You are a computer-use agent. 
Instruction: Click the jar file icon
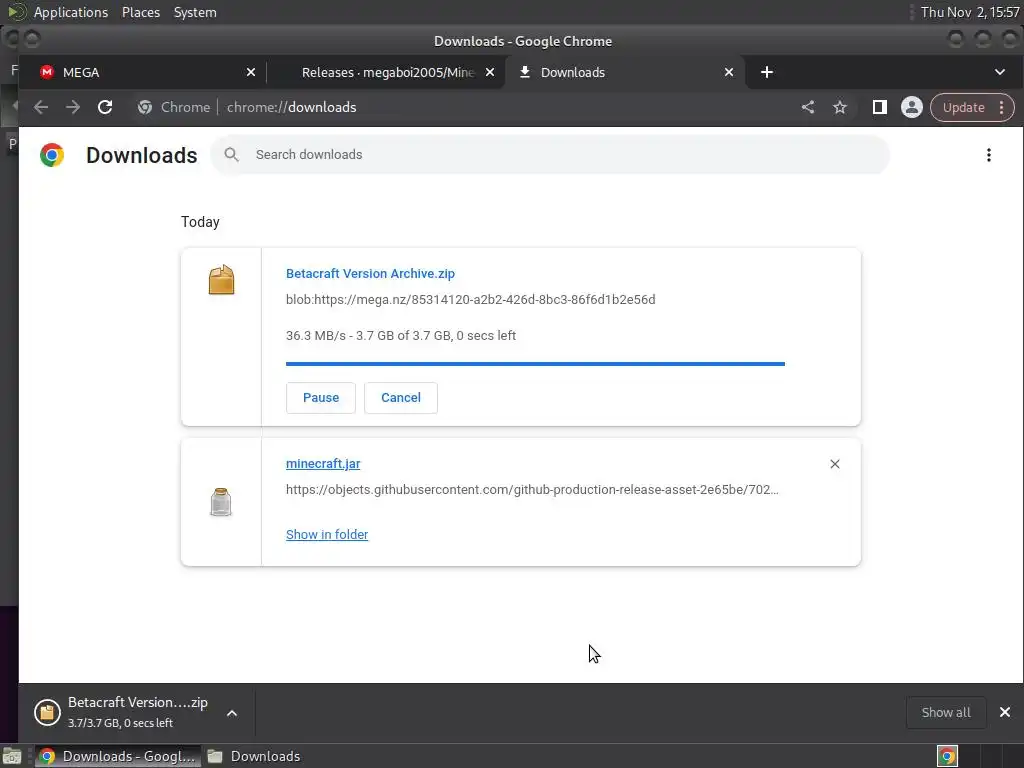[221, 502]
